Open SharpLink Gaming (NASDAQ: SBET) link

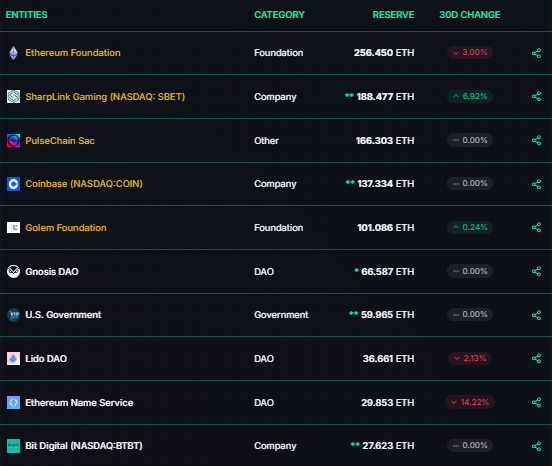tap(105, 97)
